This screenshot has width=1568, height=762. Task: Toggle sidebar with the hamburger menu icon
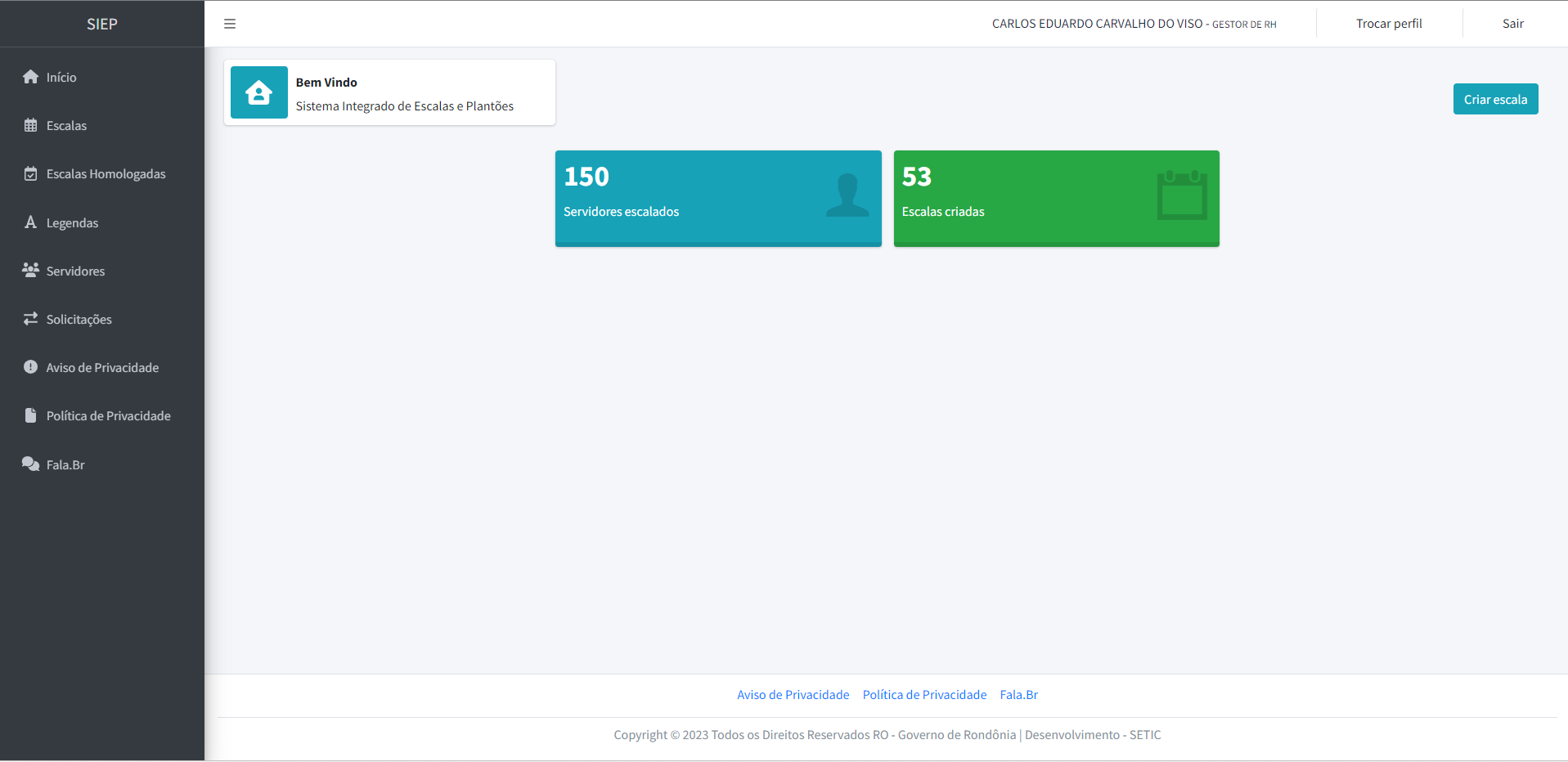pos(230,24)
